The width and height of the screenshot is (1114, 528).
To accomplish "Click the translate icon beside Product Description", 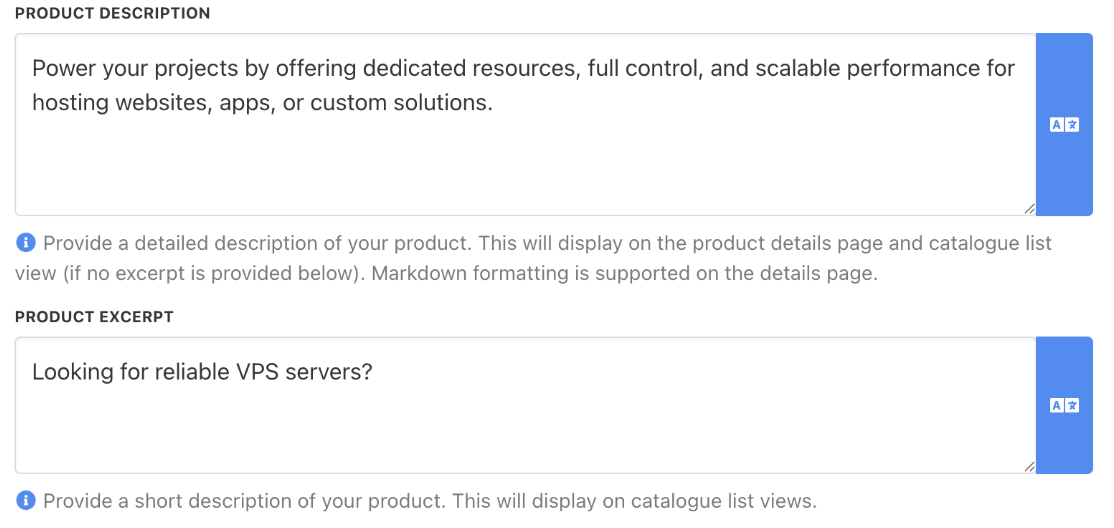I will pos(1064,125).
